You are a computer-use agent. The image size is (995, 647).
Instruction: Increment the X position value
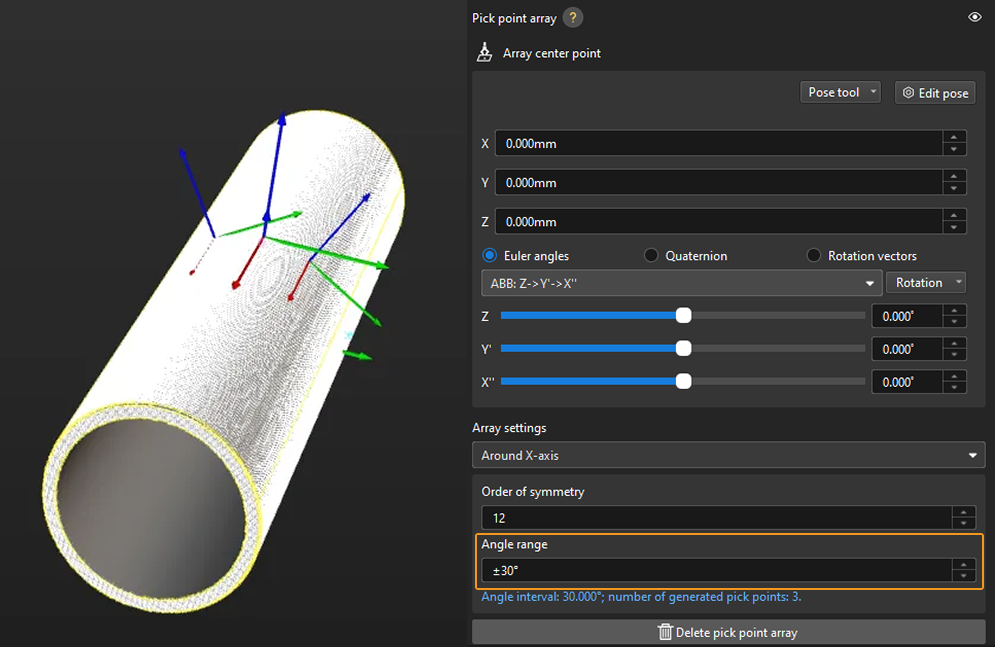[x=955, y=138]
